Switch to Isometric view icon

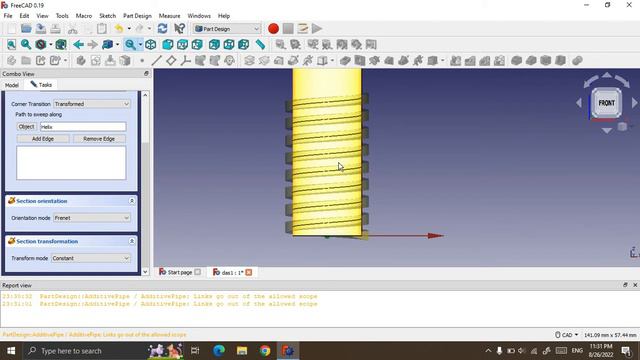151,44
